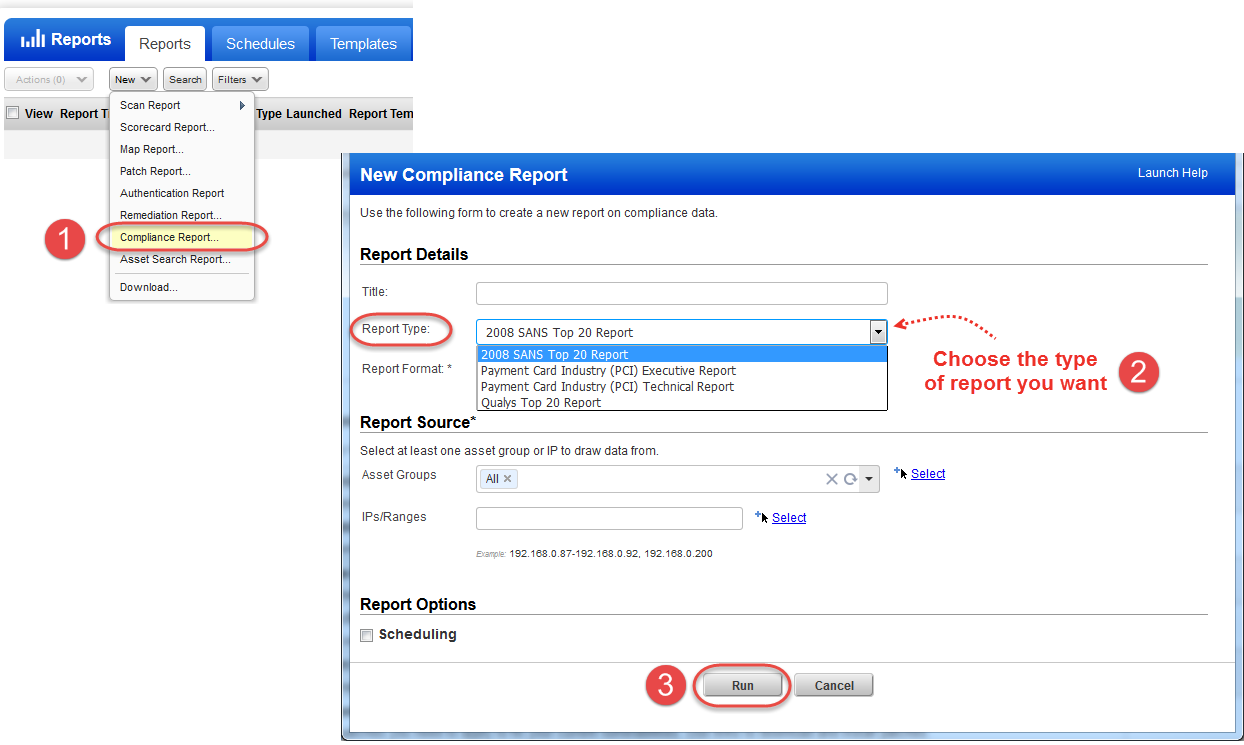Open Launch Help
This screenshot has width=1244, height=745.
(1171, 173)
